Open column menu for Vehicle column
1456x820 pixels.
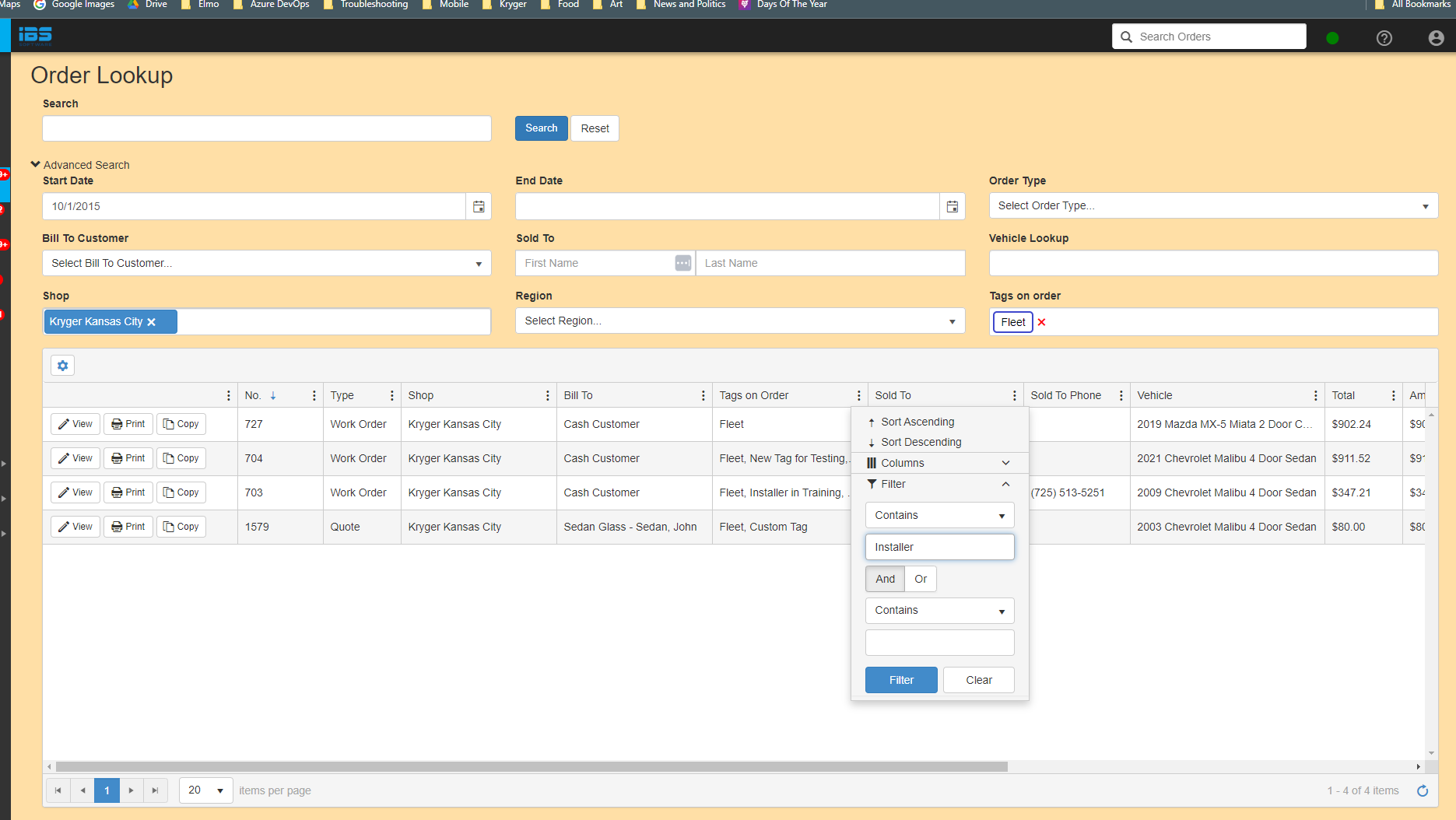tap(1316, 395)
